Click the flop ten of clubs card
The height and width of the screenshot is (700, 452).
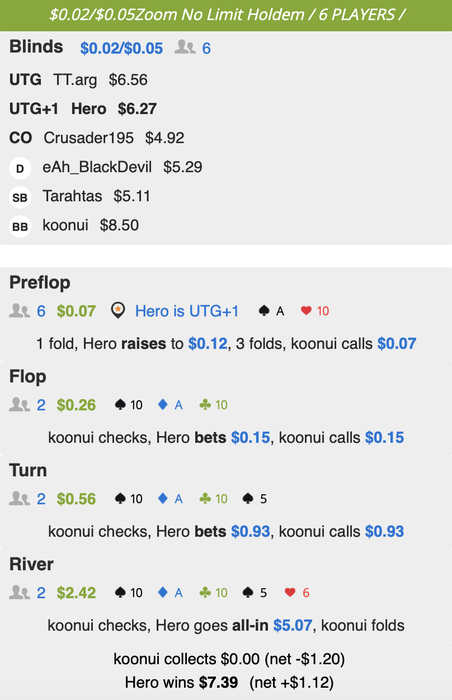tap(213, 405)
